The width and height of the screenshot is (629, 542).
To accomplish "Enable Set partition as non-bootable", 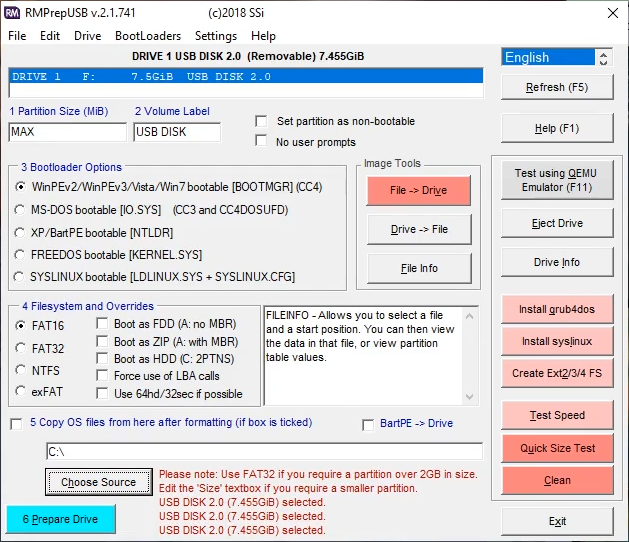I will 261,121.
